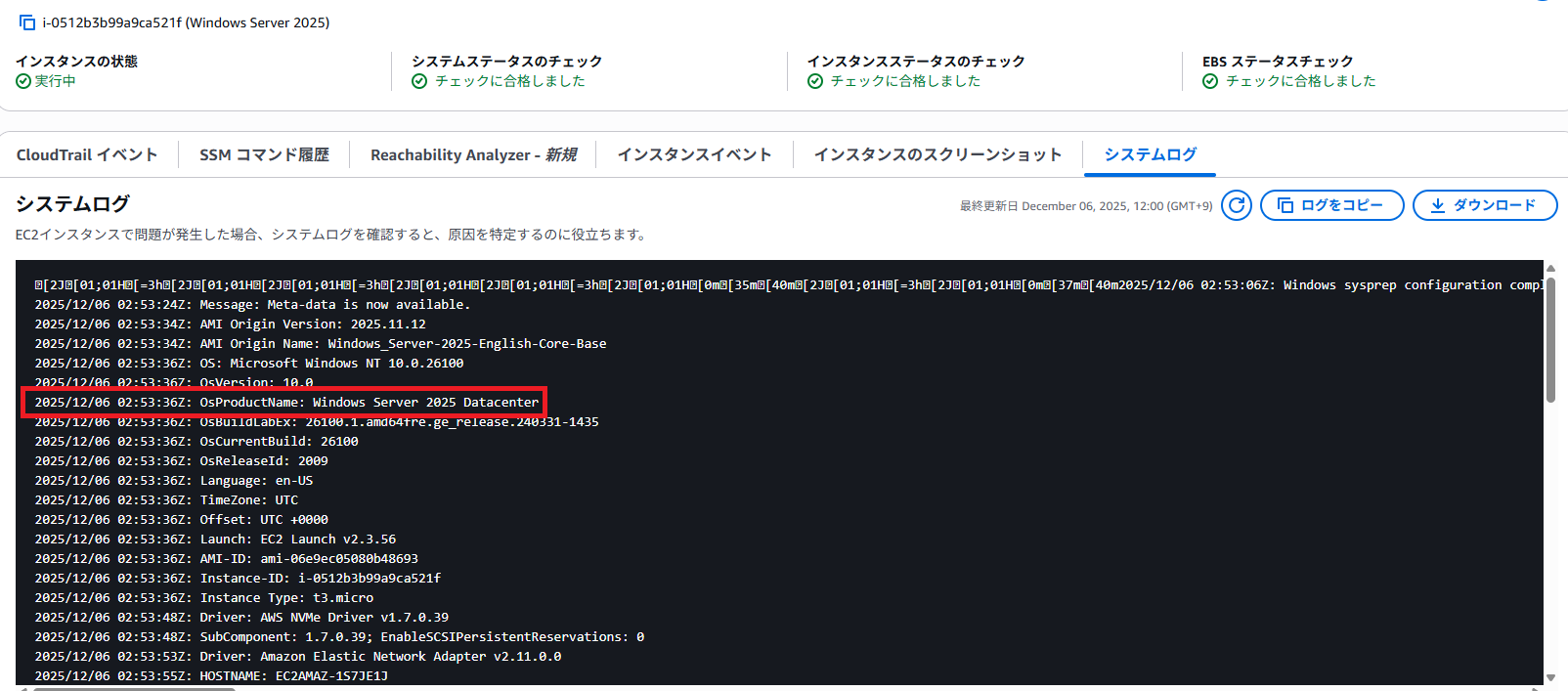Viewport: 1568px width, 691px height.
Task: Click the 実行中 instance state text
Action: 56,81
